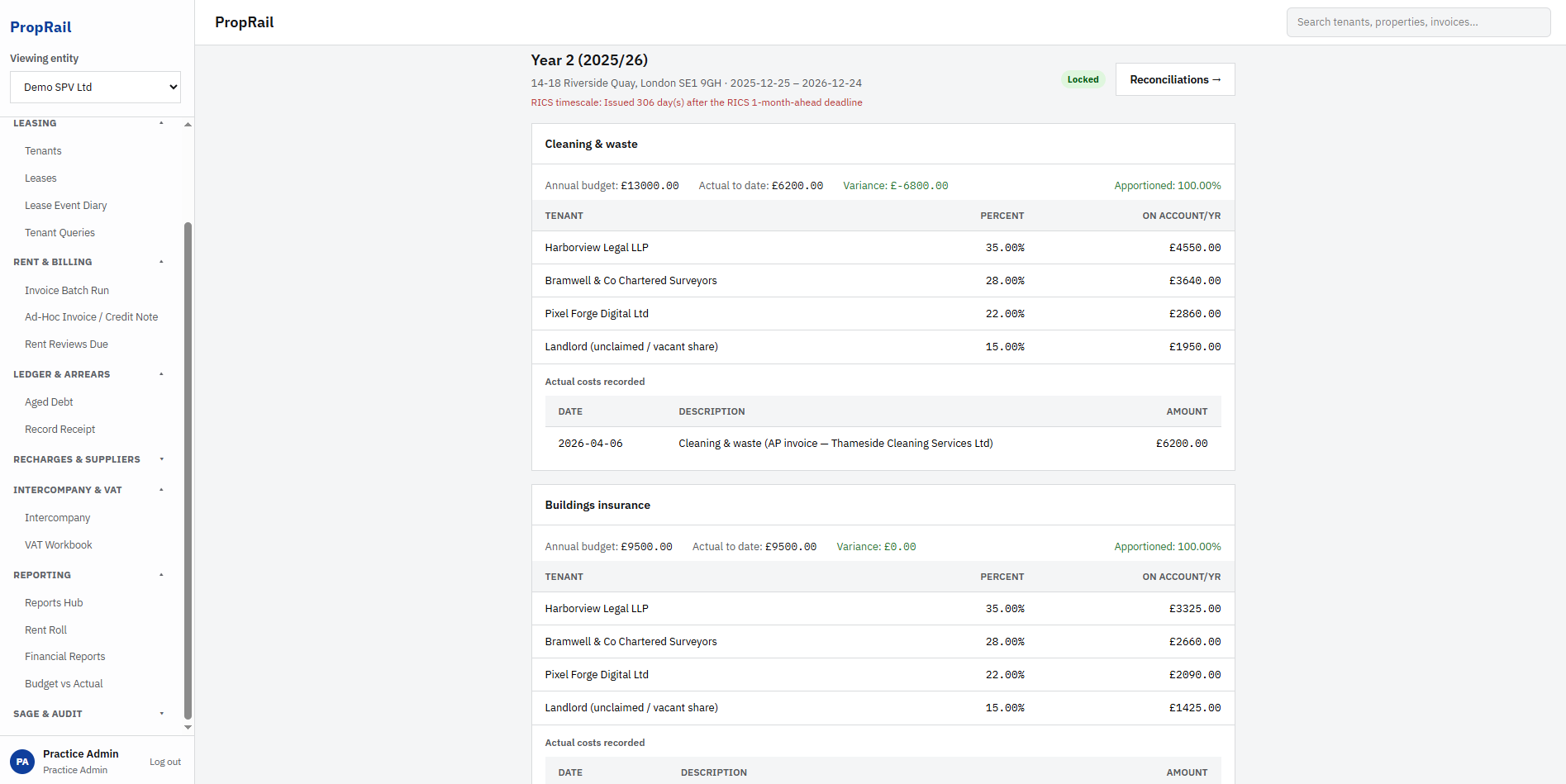Click the Thameside Cleaning Services AP invoice row
1566x784 pixels.
883,444
